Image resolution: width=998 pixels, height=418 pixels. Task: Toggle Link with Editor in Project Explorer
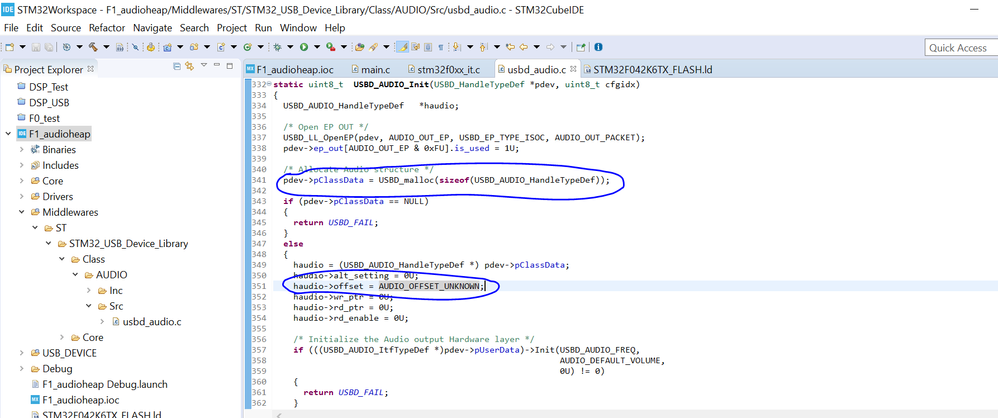(189, 66)
